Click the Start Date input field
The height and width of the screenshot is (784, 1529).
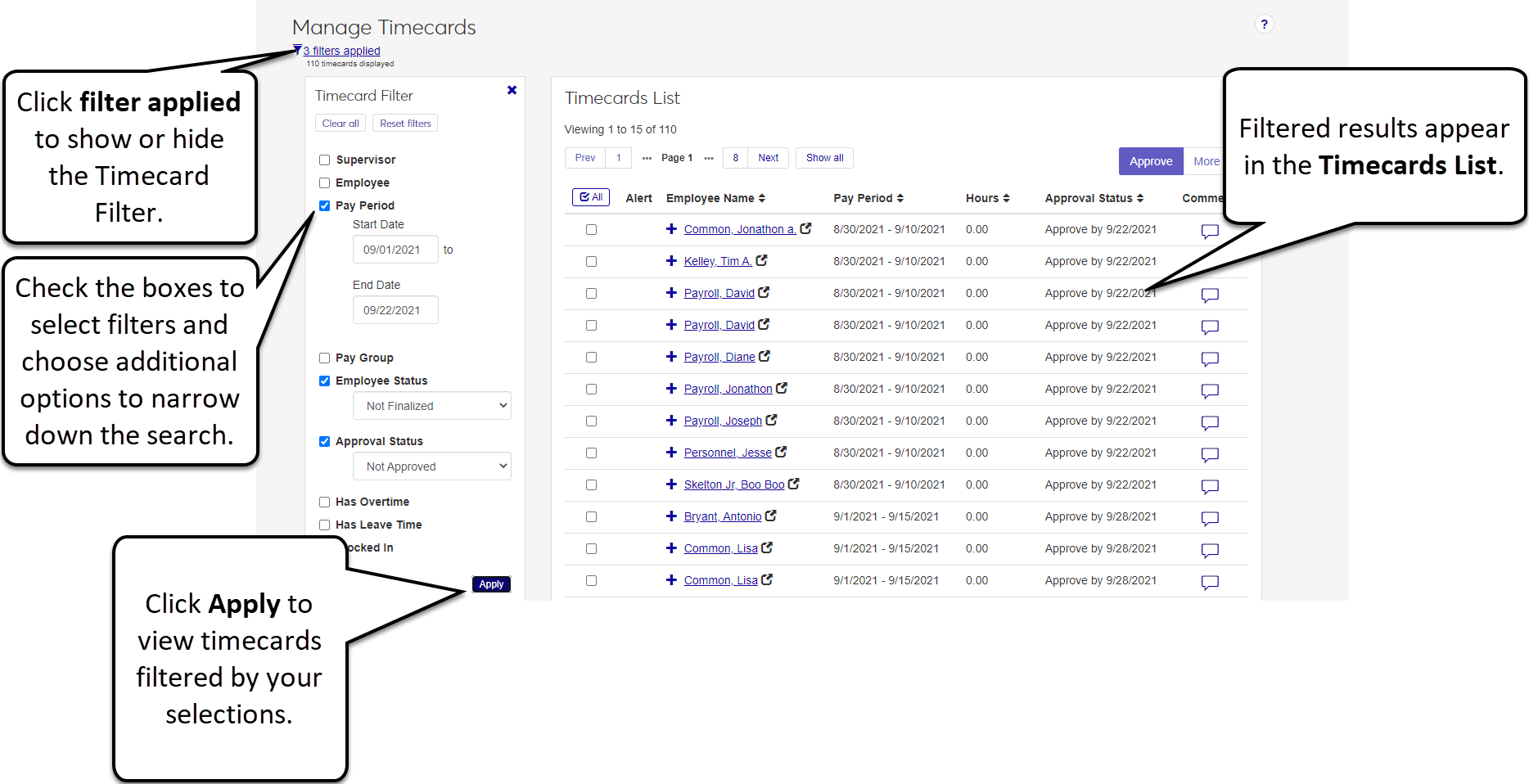click(x=395, y=250)
